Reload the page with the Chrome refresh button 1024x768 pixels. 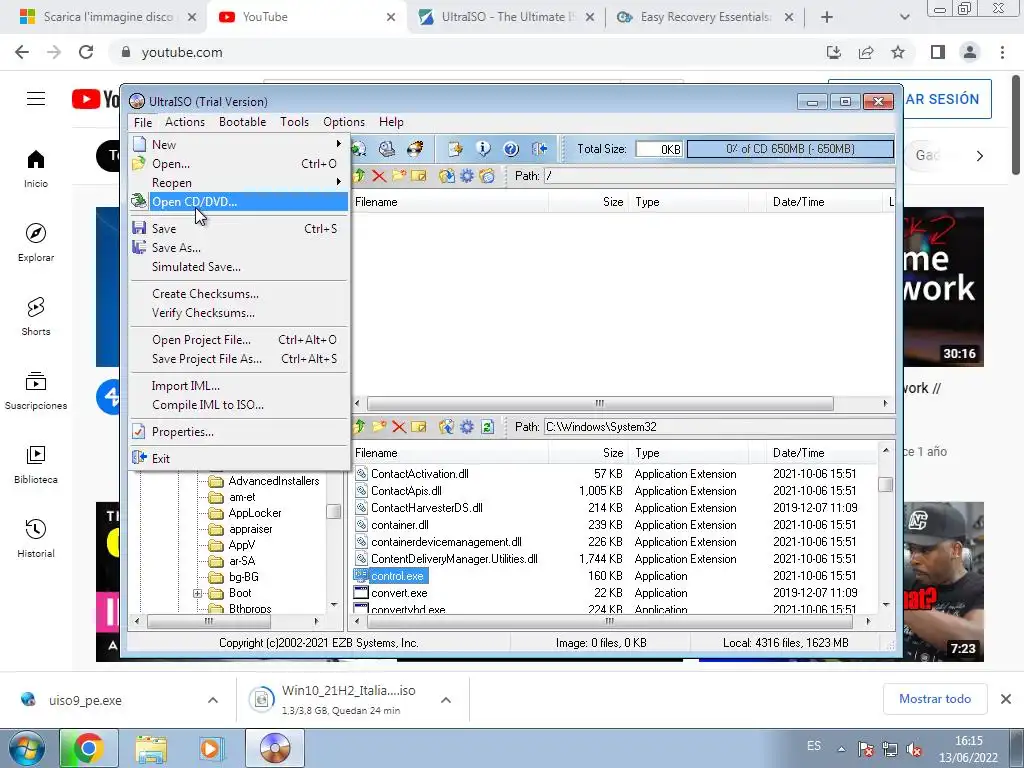coord(86,52)
